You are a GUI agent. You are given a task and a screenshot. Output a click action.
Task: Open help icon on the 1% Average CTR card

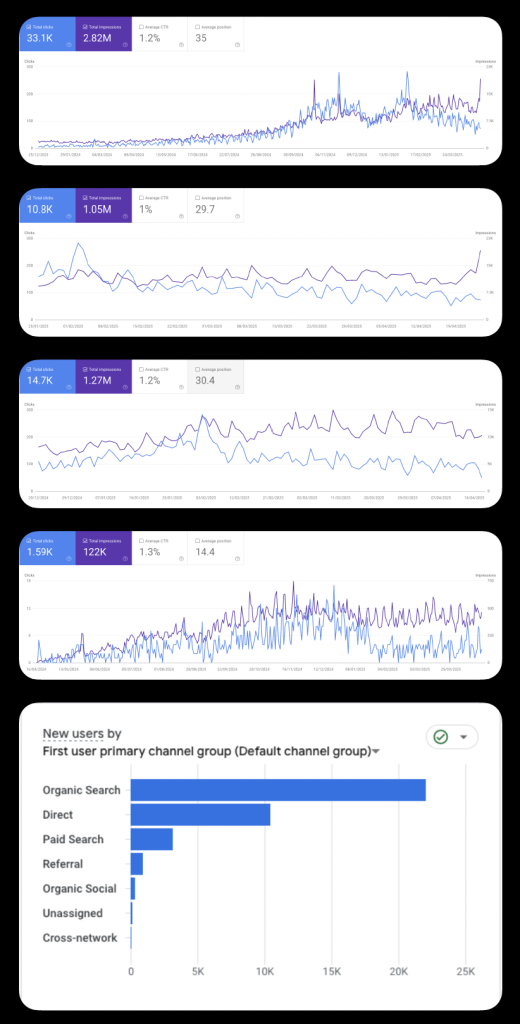(x=181, y=217)
